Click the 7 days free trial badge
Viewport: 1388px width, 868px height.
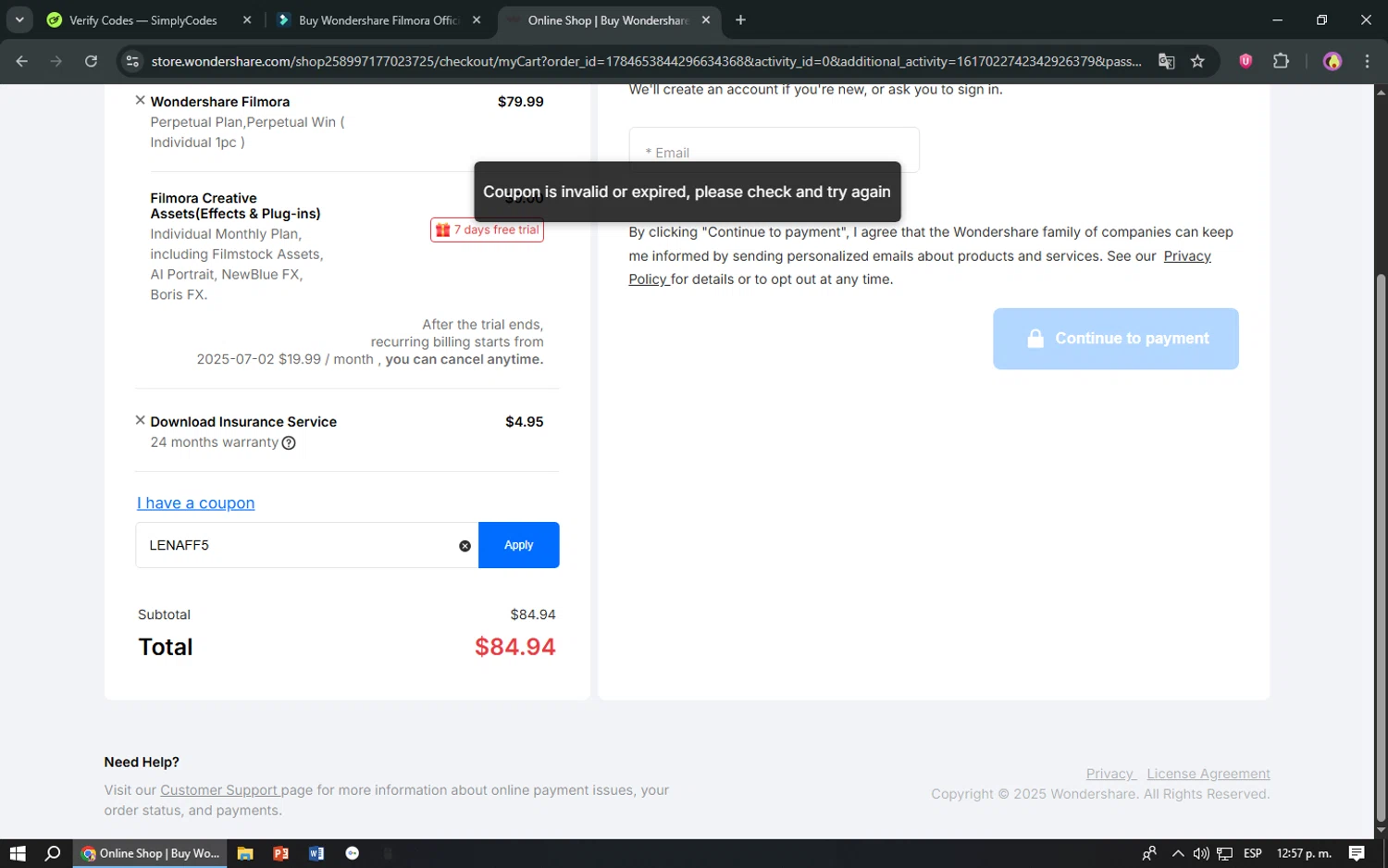(487, 229)
